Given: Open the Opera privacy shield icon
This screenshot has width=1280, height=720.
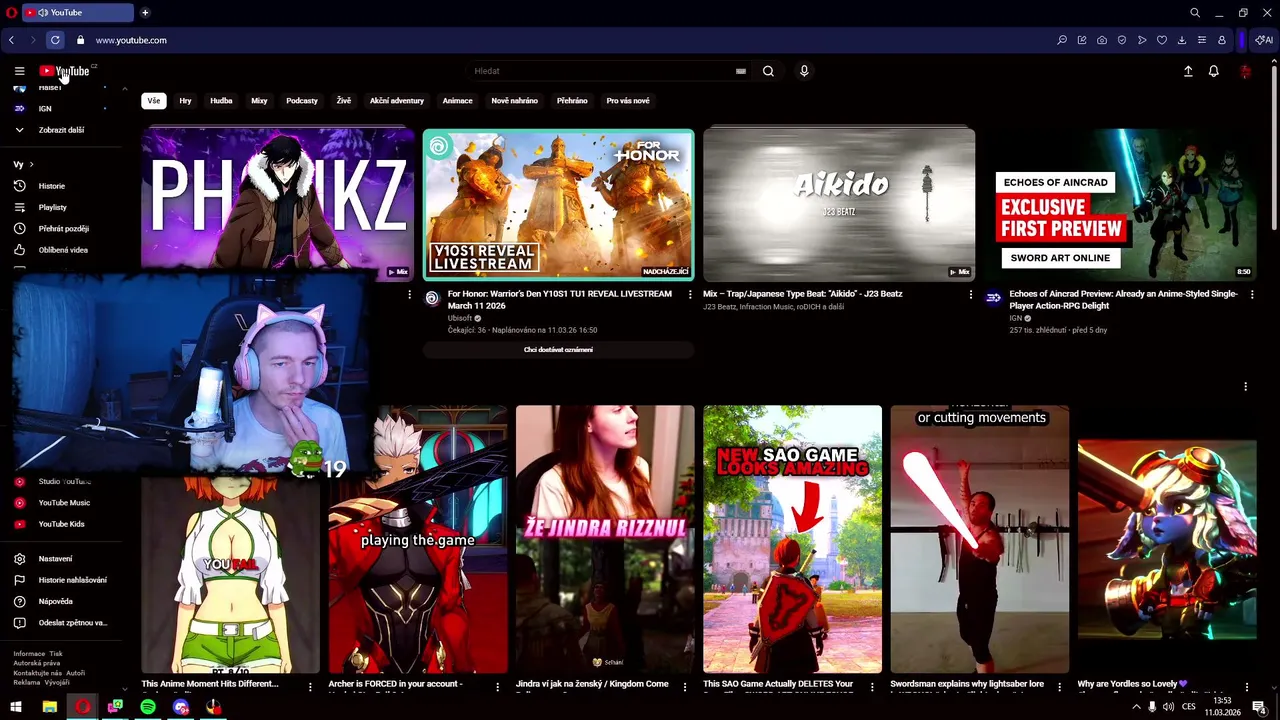Looking at the screenshot, I should pyautogui.click(x=1122, y=40).
